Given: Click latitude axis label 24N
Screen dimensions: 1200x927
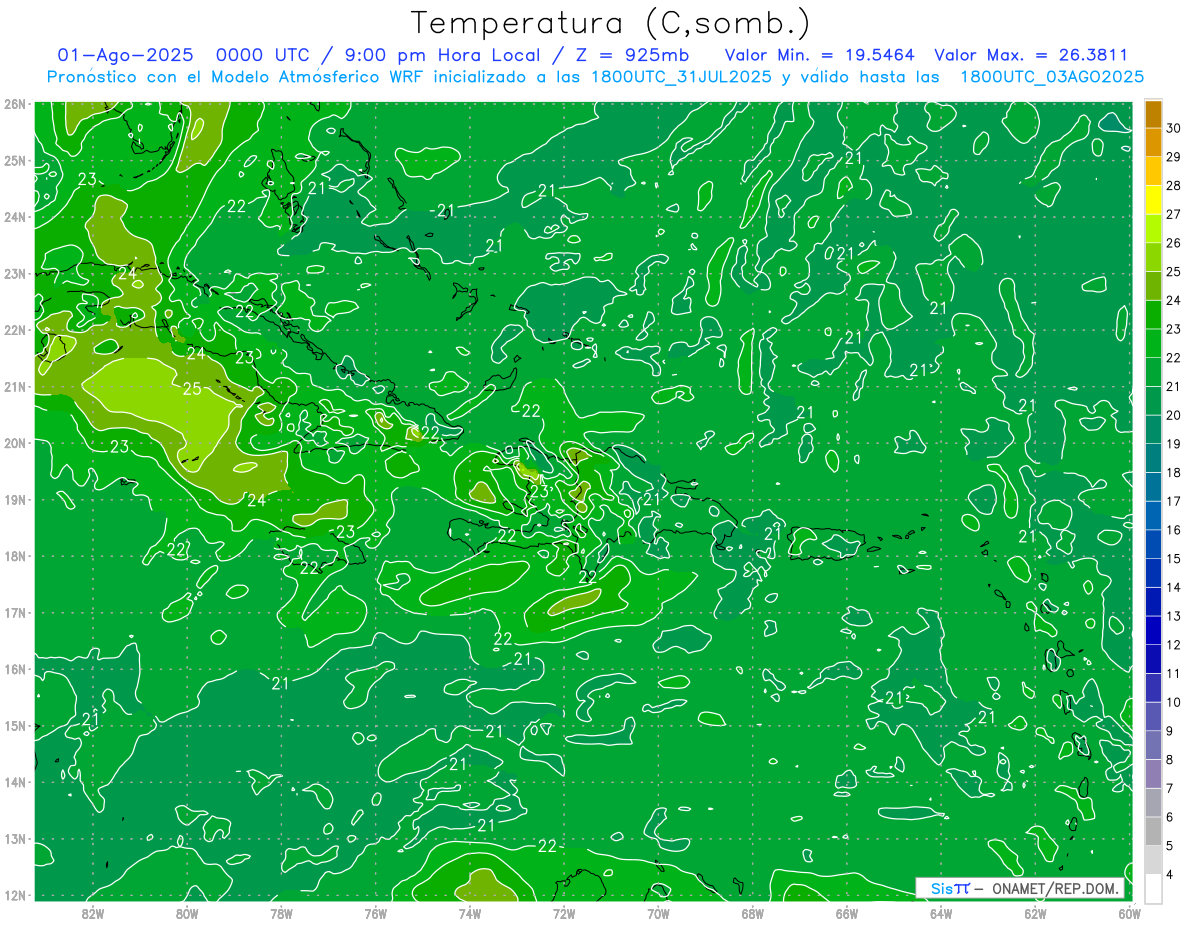Looking at the screenshot, I should pyautogui.click(x=15, y=217).
